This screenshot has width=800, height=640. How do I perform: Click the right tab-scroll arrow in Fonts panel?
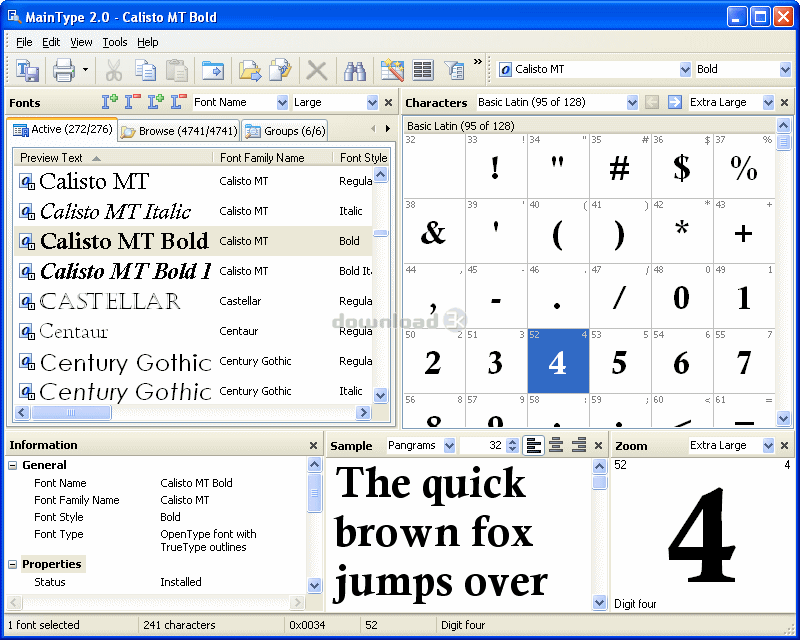click(x=388, y=129)
